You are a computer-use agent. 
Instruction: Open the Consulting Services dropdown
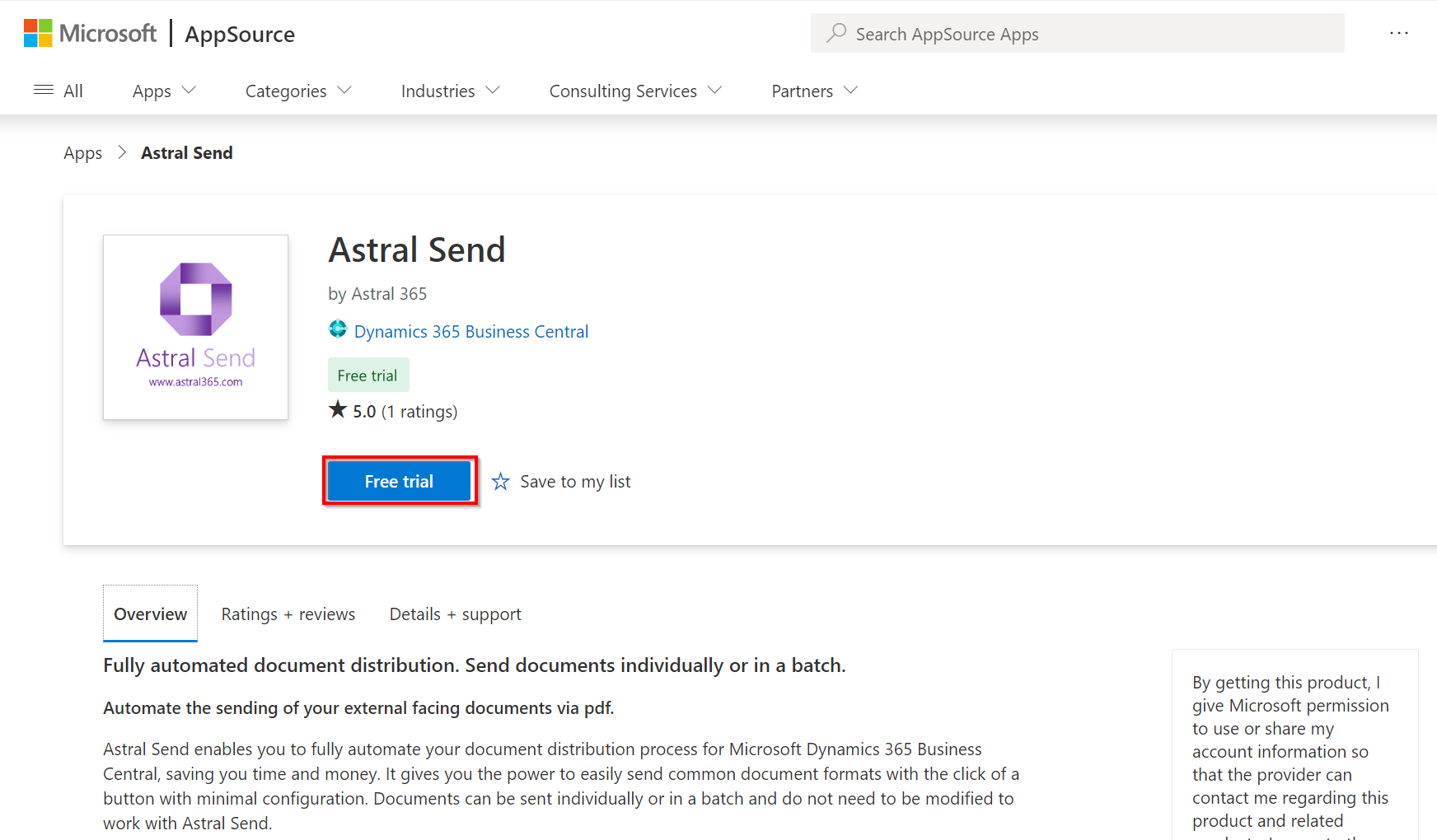tap(635, 91)
